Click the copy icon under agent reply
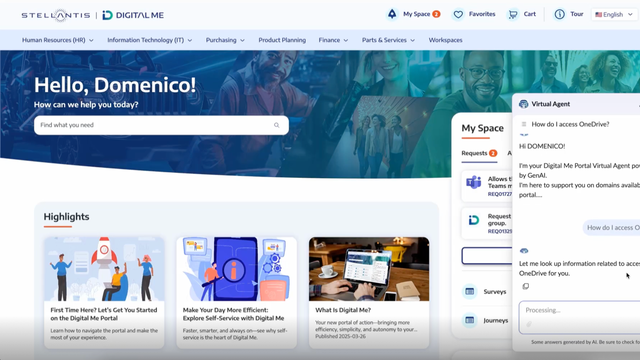Image resolution: width=640 pixels, height=360 pixels. tap(526, 286)
